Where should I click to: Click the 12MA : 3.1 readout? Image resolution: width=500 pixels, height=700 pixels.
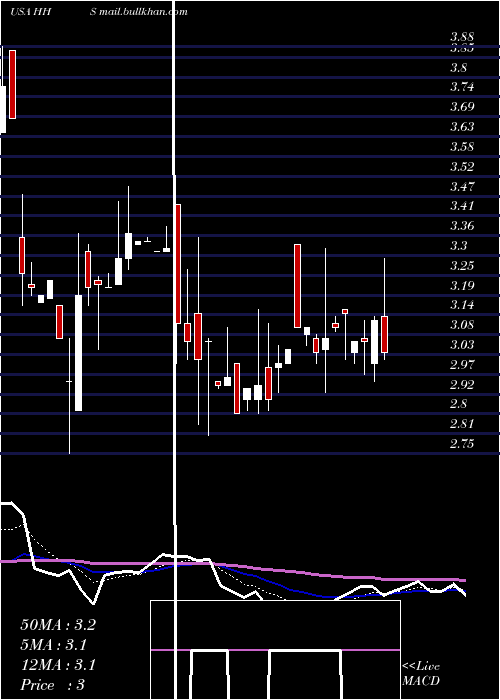pyautogui.click(x=58, y=665)
